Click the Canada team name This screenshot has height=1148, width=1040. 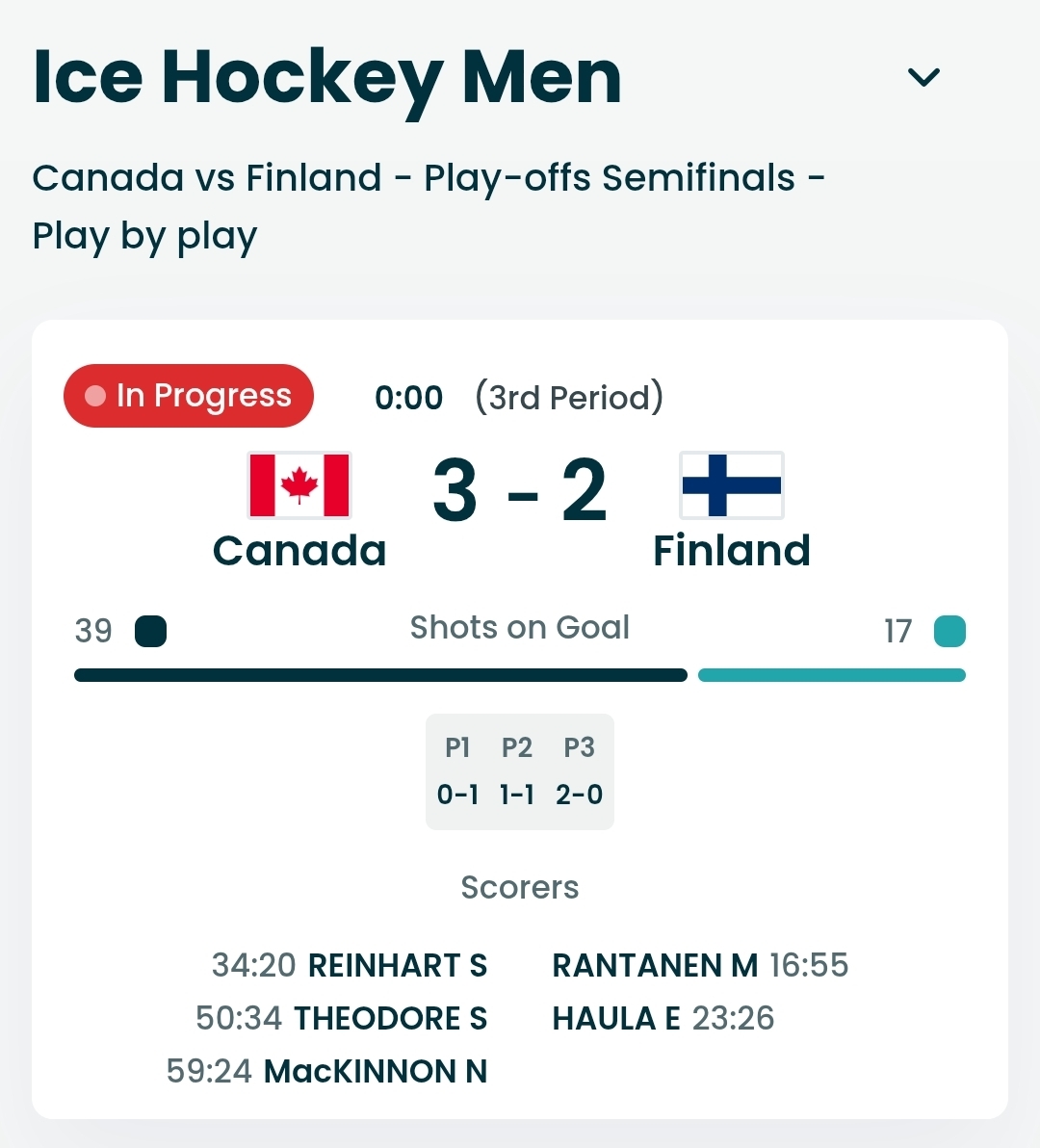[x=299, y=551]
